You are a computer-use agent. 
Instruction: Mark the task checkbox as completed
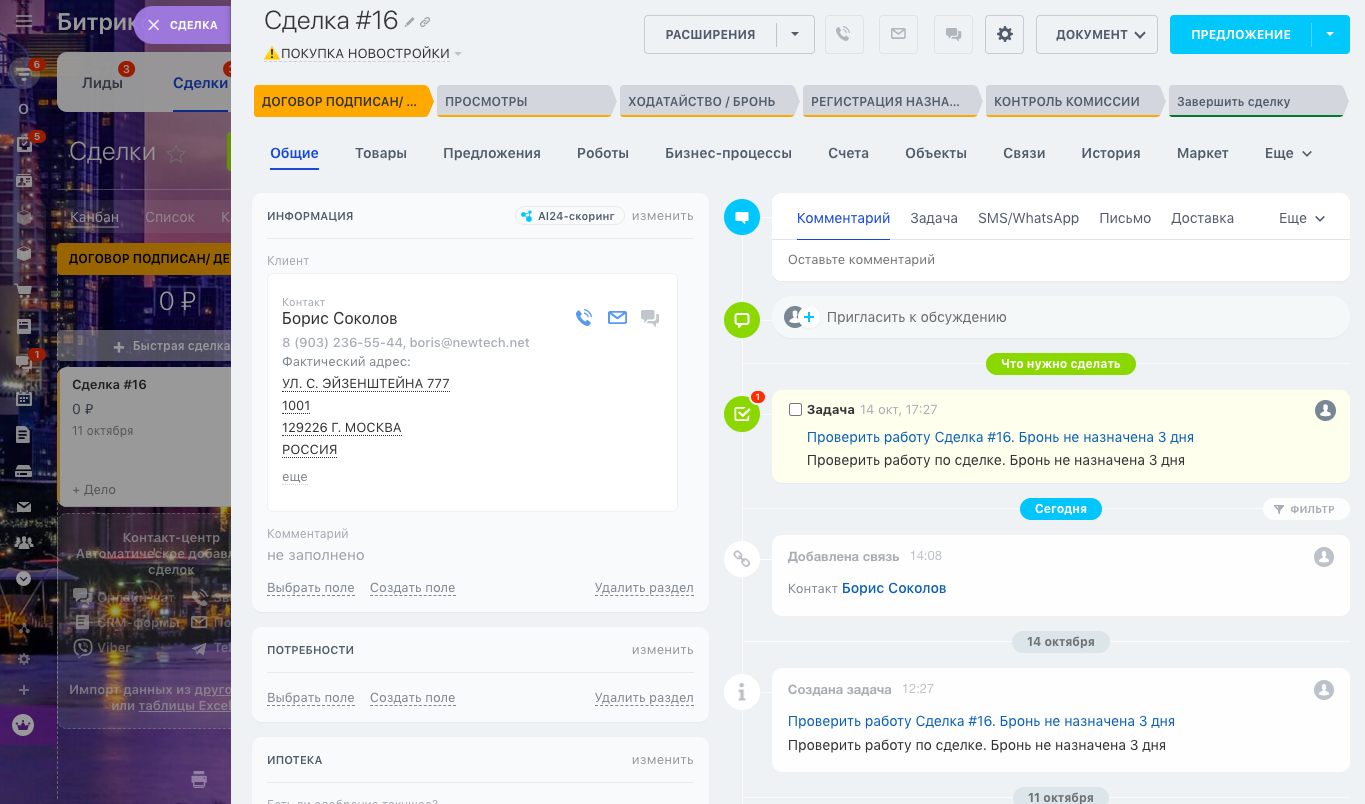pyautogui.click(x=795, y=409)
